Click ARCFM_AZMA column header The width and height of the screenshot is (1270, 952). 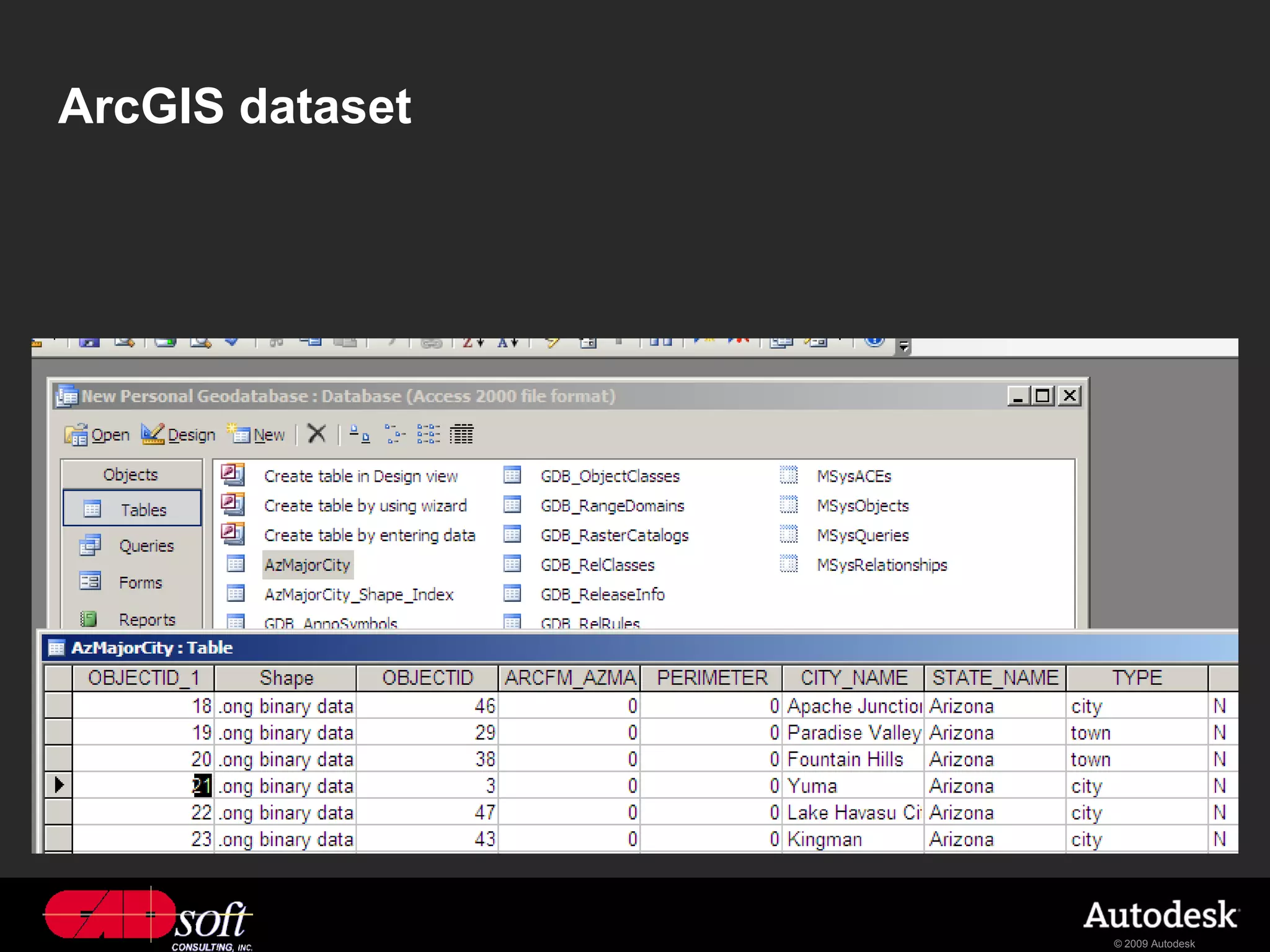click(570, 678)
